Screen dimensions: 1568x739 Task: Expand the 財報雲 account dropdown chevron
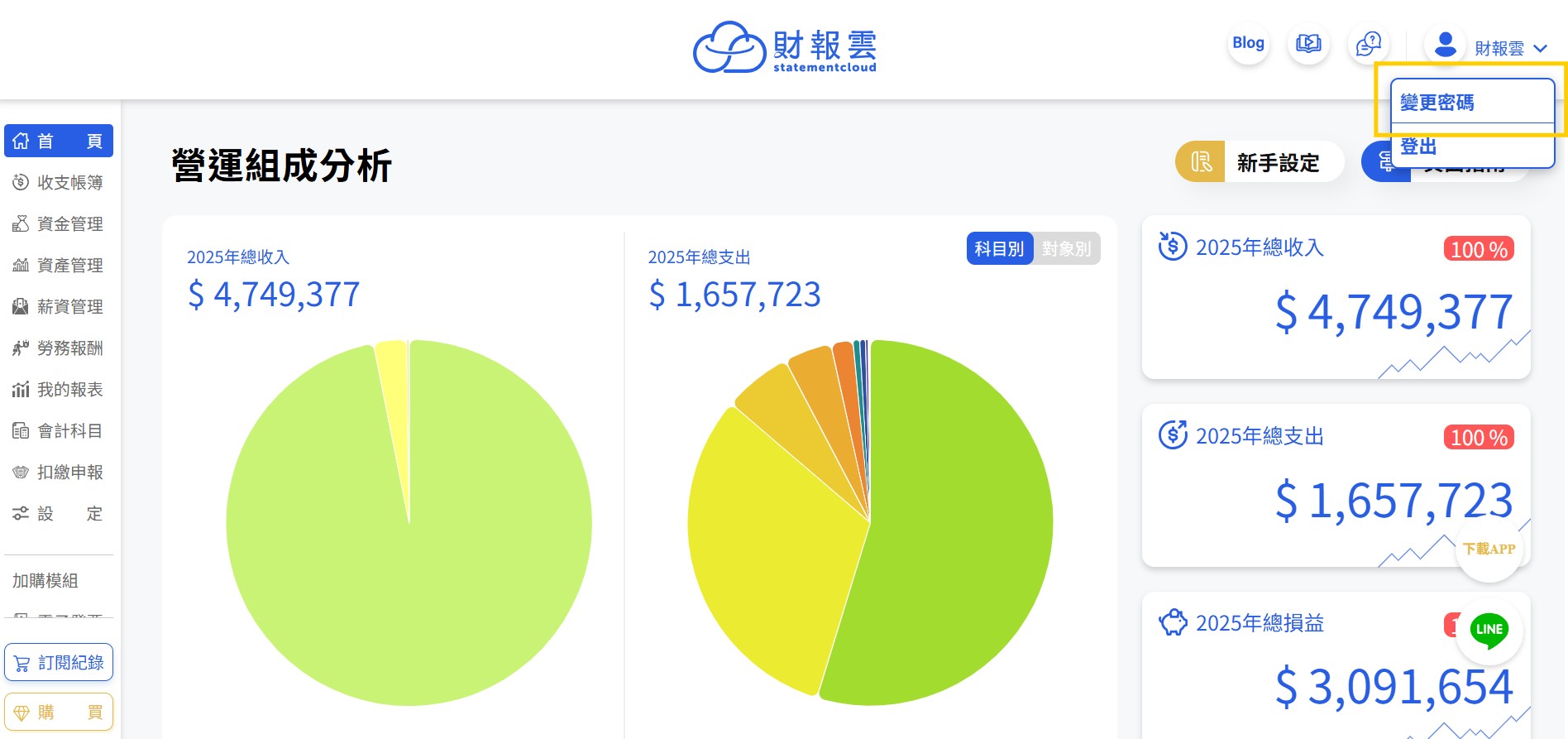[1540, 49]
